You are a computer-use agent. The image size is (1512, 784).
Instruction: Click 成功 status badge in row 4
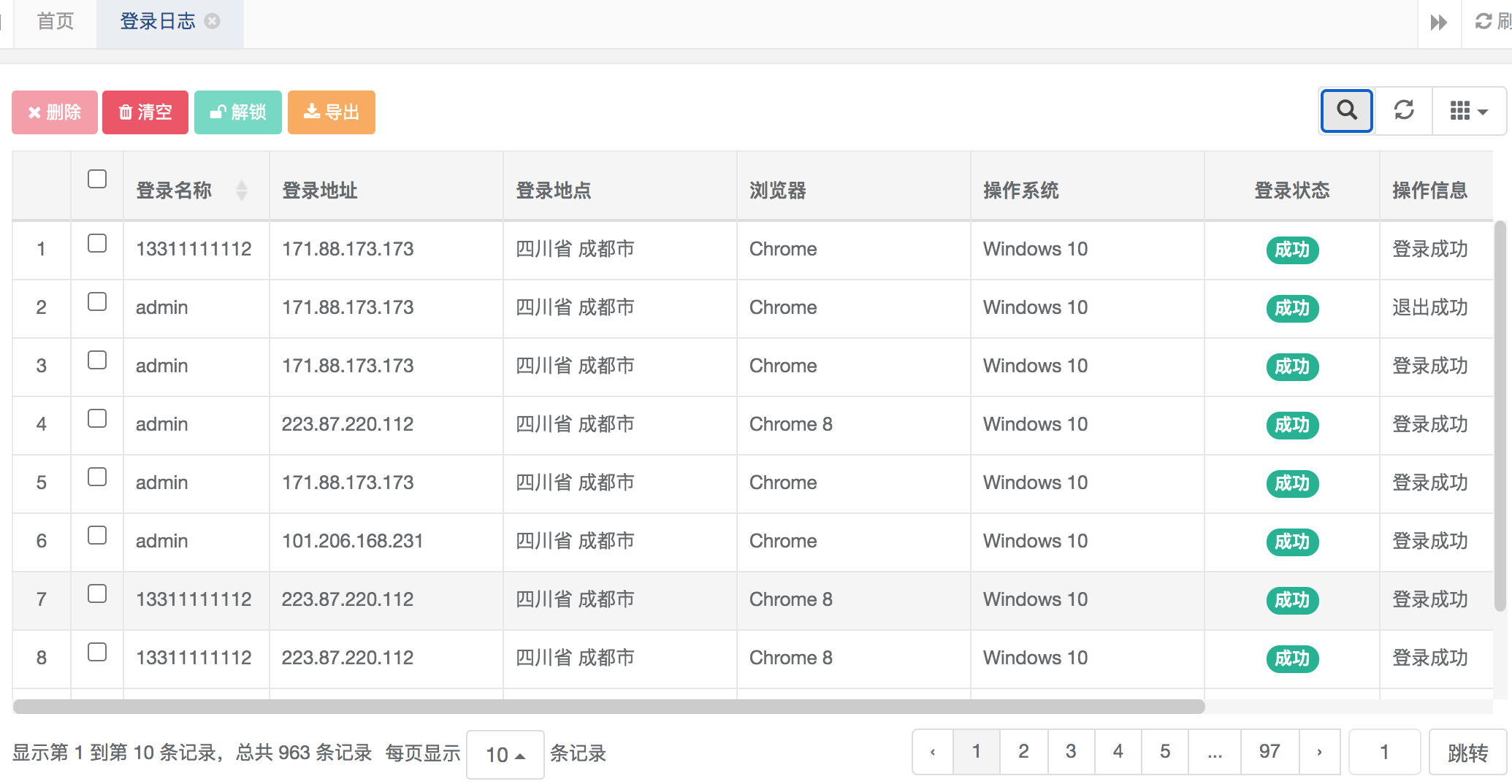coord(1292,425)
